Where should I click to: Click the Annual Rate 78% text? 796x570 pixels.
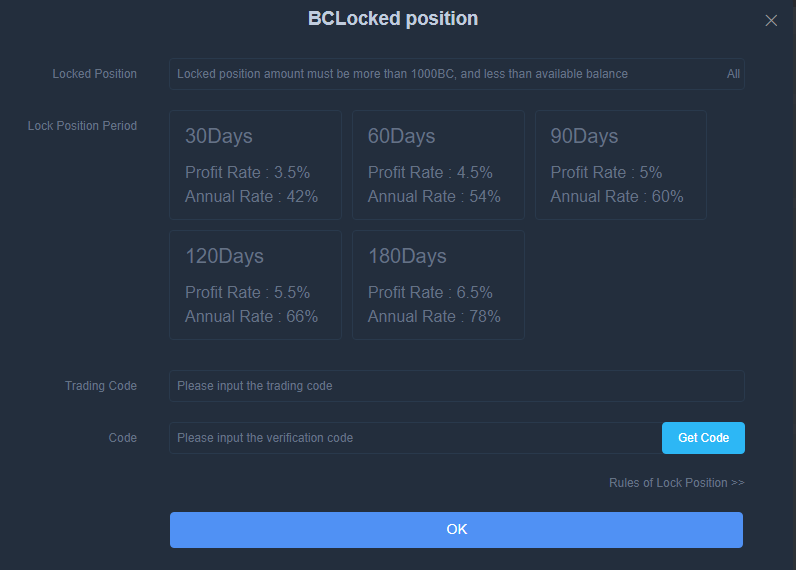point(434,316)
